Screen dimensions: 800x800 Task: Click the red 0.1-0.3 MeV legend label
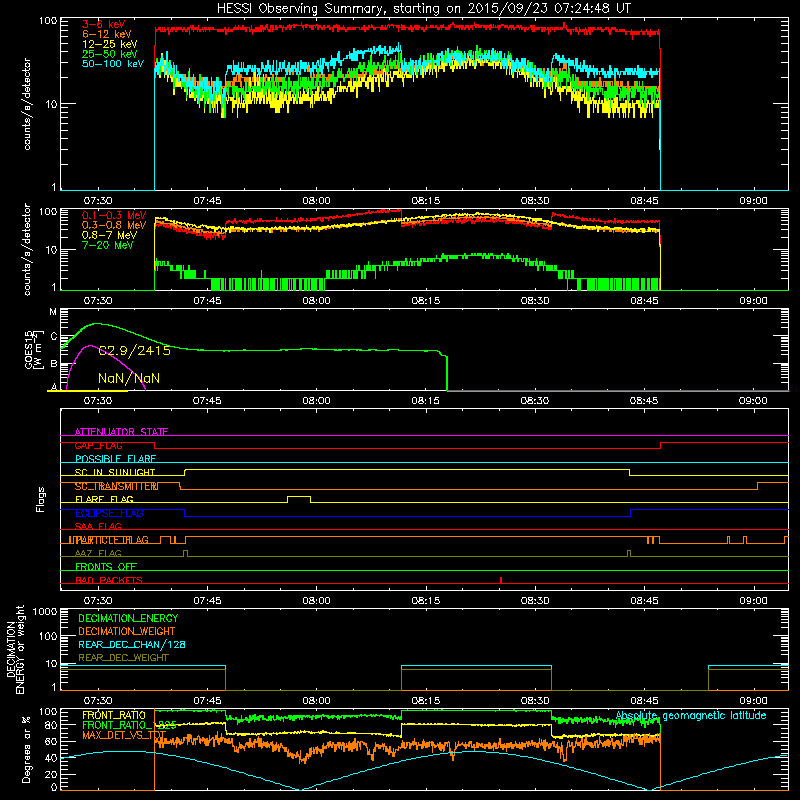click(x=114, y=216)
